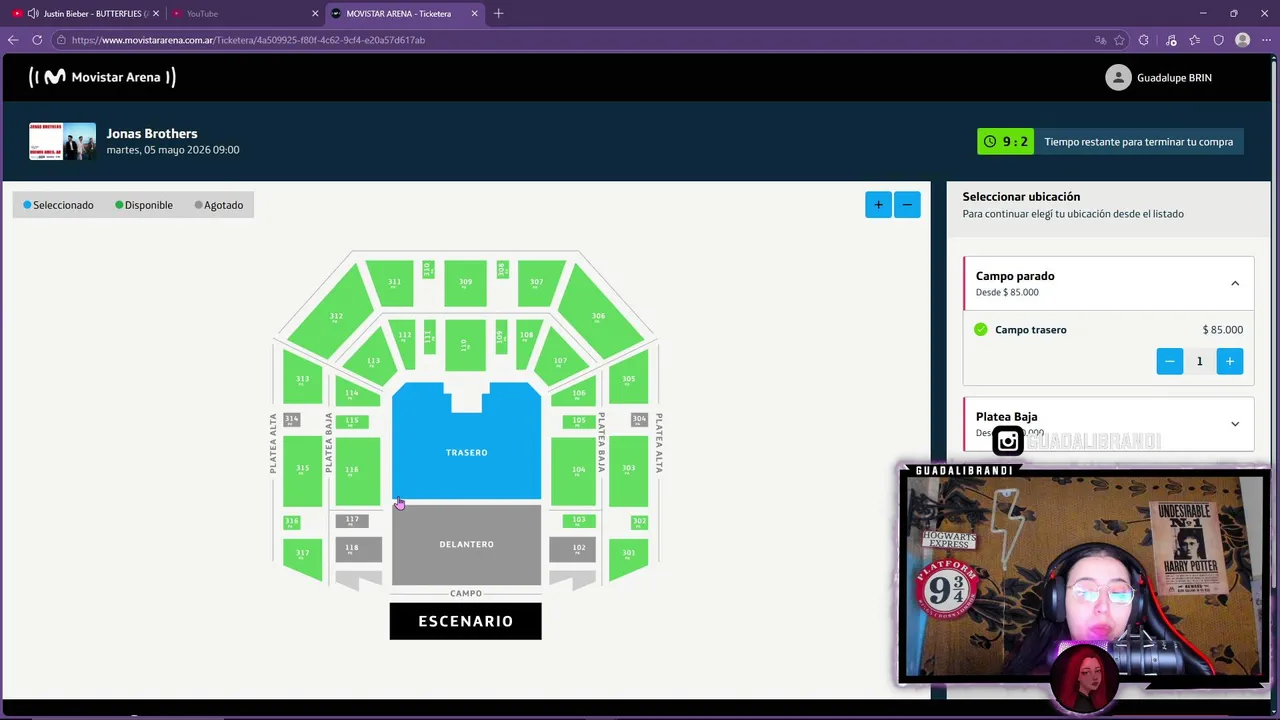
Task: Select section 103 on the map
Action: coord(579,521)
